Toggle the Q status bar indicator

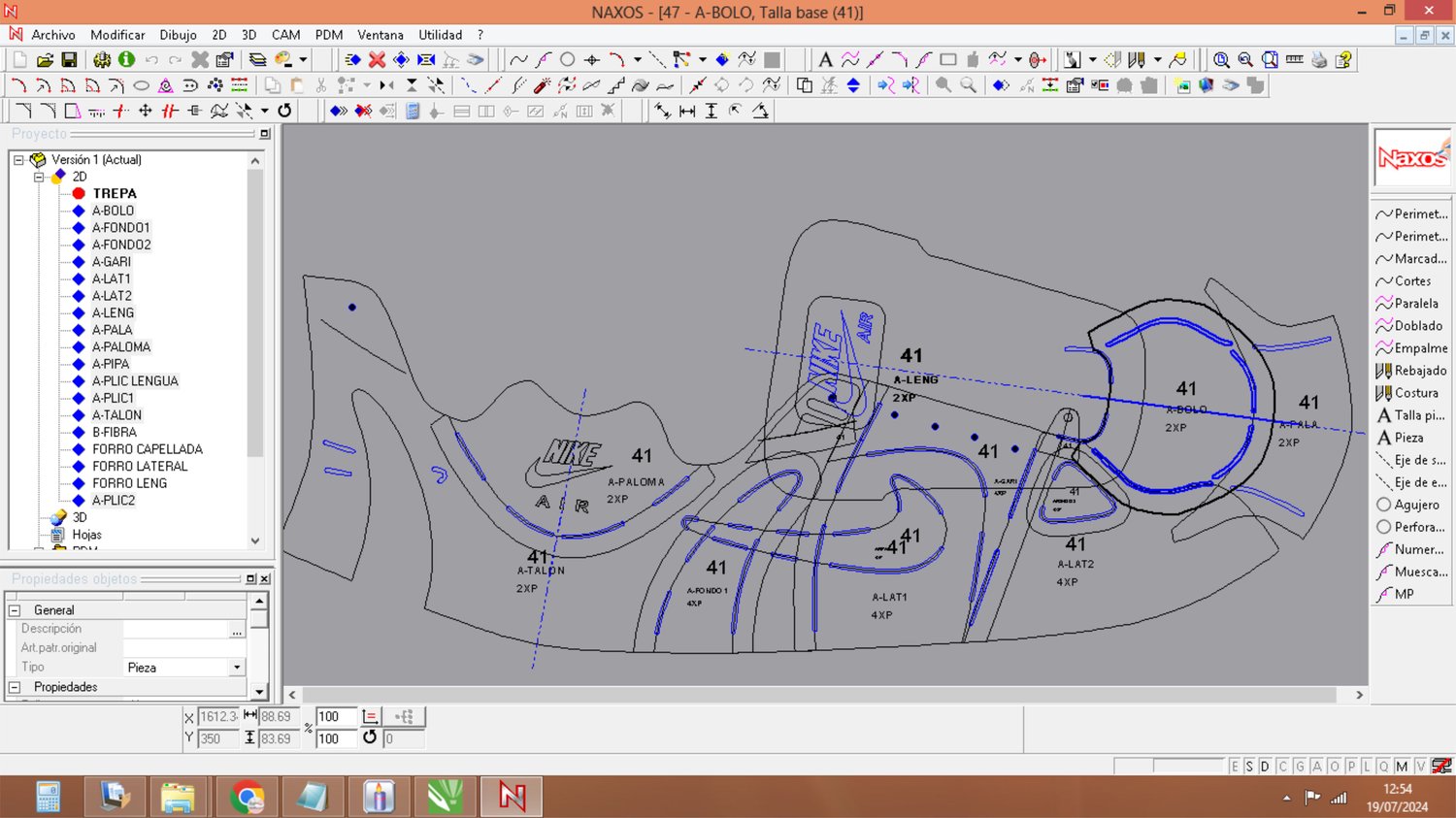tap(1383, 767)
